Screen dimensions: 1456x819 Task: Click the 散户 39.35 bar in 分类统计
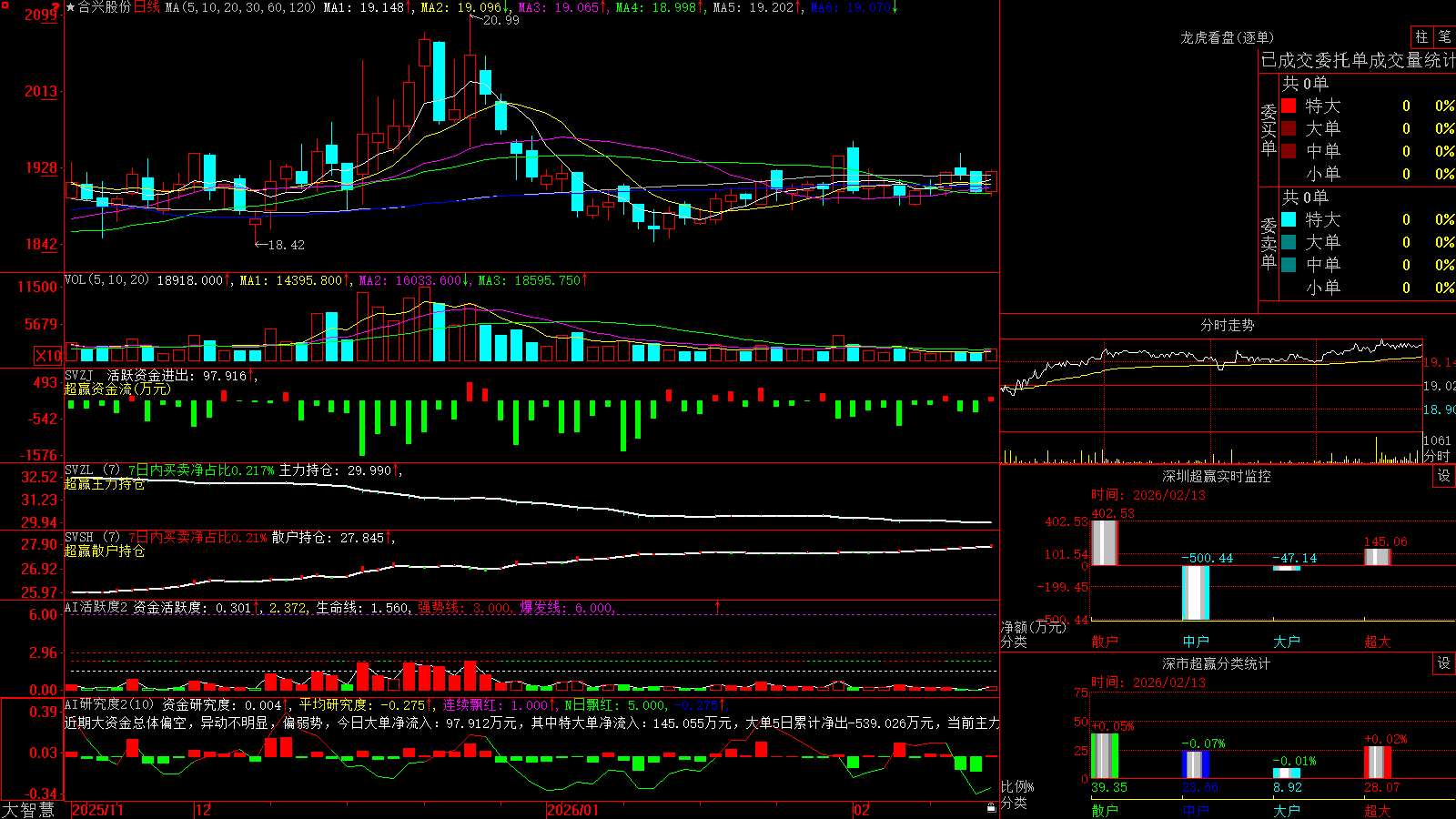click(x=1104, y=755)
